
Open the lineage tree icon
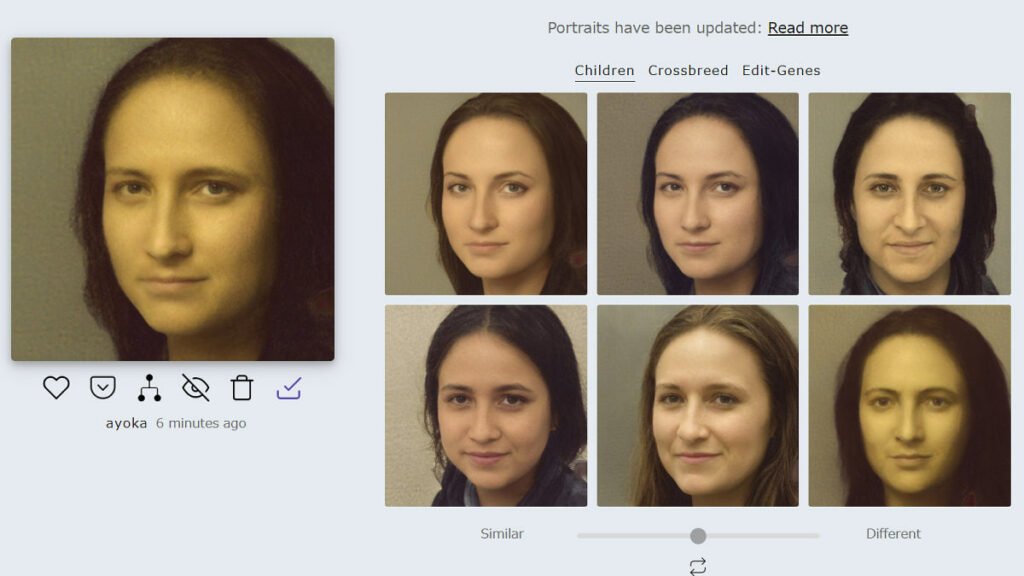[x=149, y=388]
